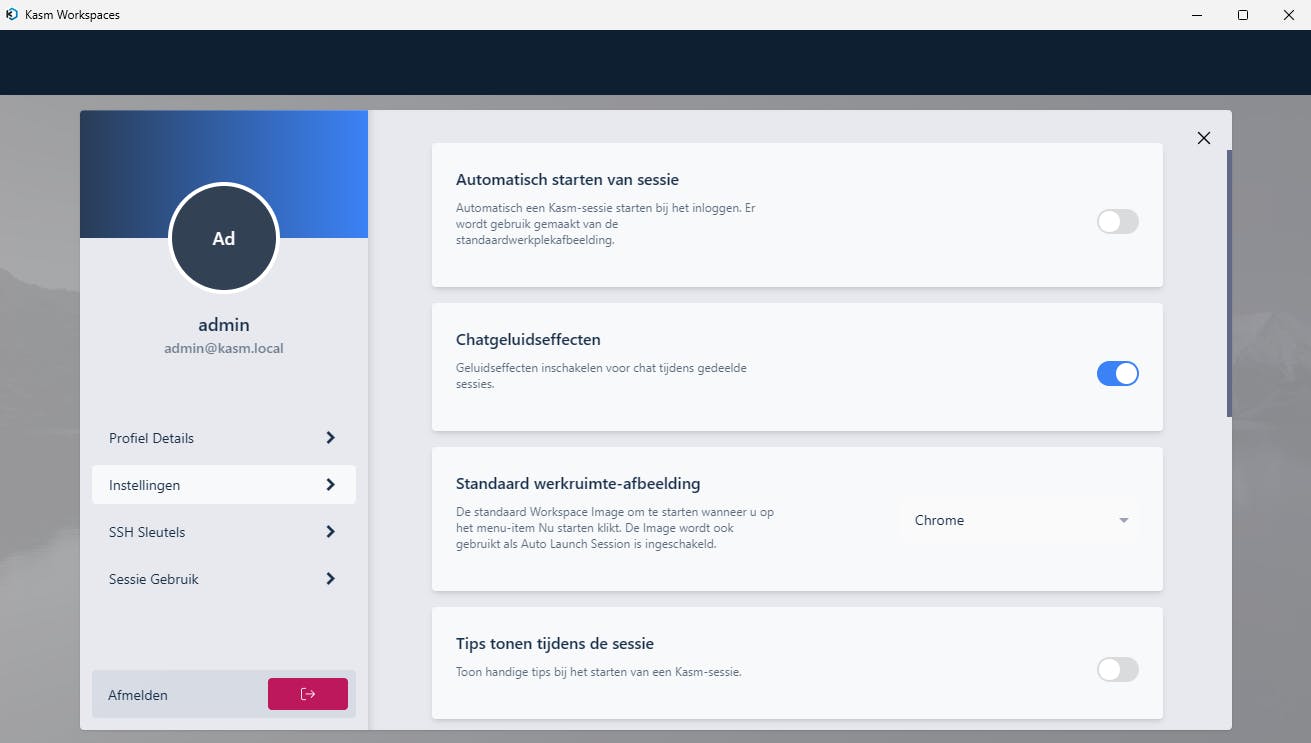Viewport: 1311px width, 743px height.
Task: Click the chevron icon next to SSH Sleutels
Action: point(330,531)
